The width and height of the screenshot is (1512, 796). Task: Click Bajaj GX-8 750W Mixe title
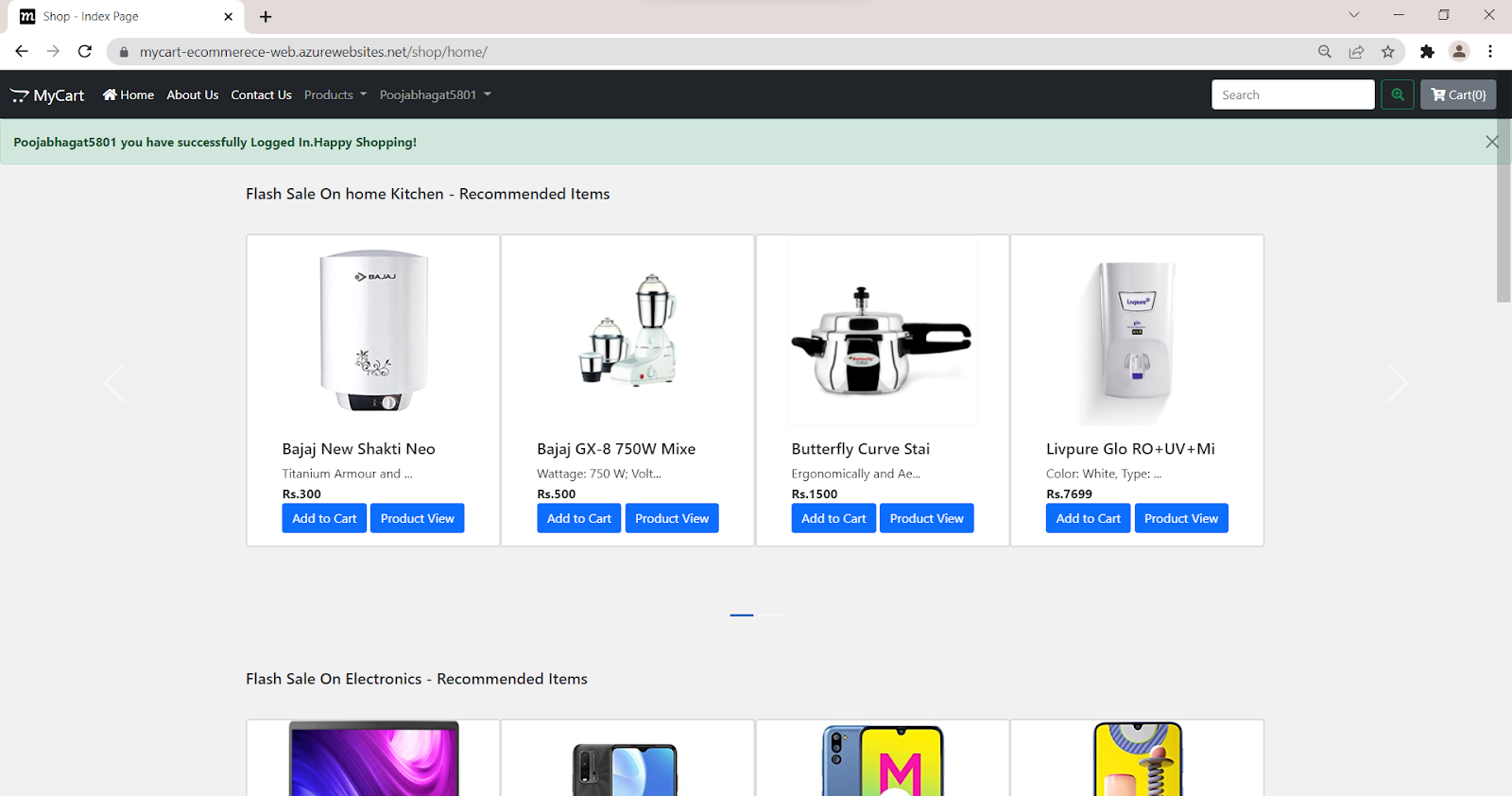point(616,449)
